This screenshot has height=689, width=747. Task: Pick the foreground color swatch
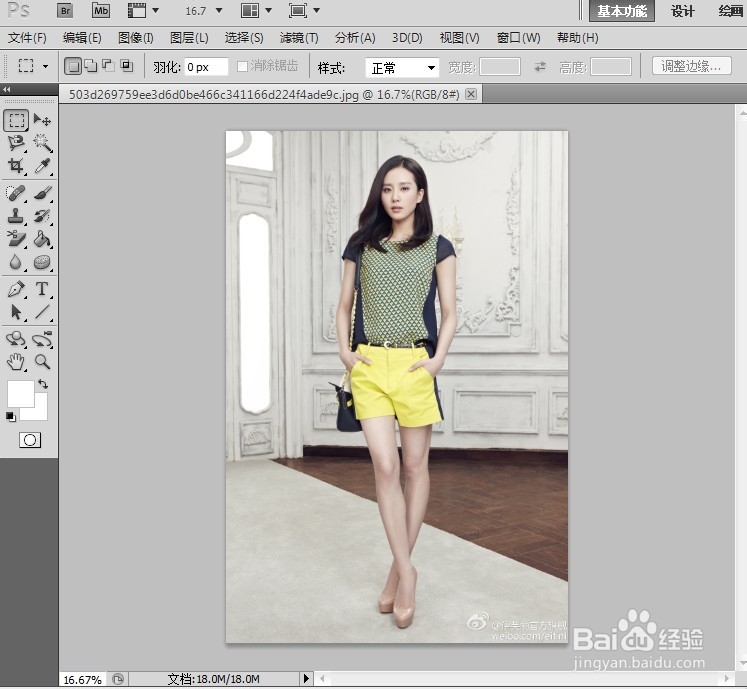[x=20, y=394]
